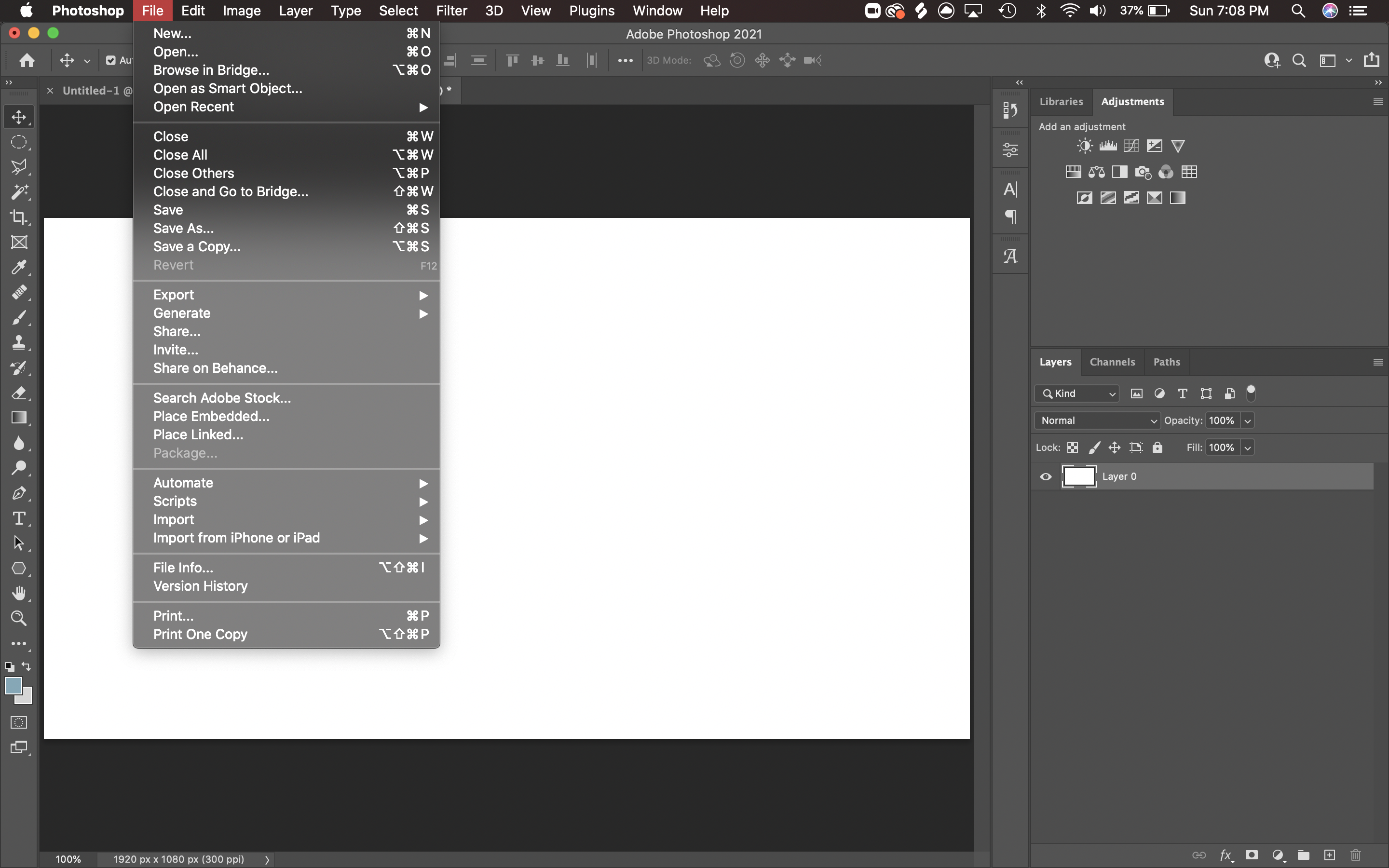Add Brightness/Contrast adjustment
The height and width of the screenshot is (868, 1389).
coord(1084,146)
